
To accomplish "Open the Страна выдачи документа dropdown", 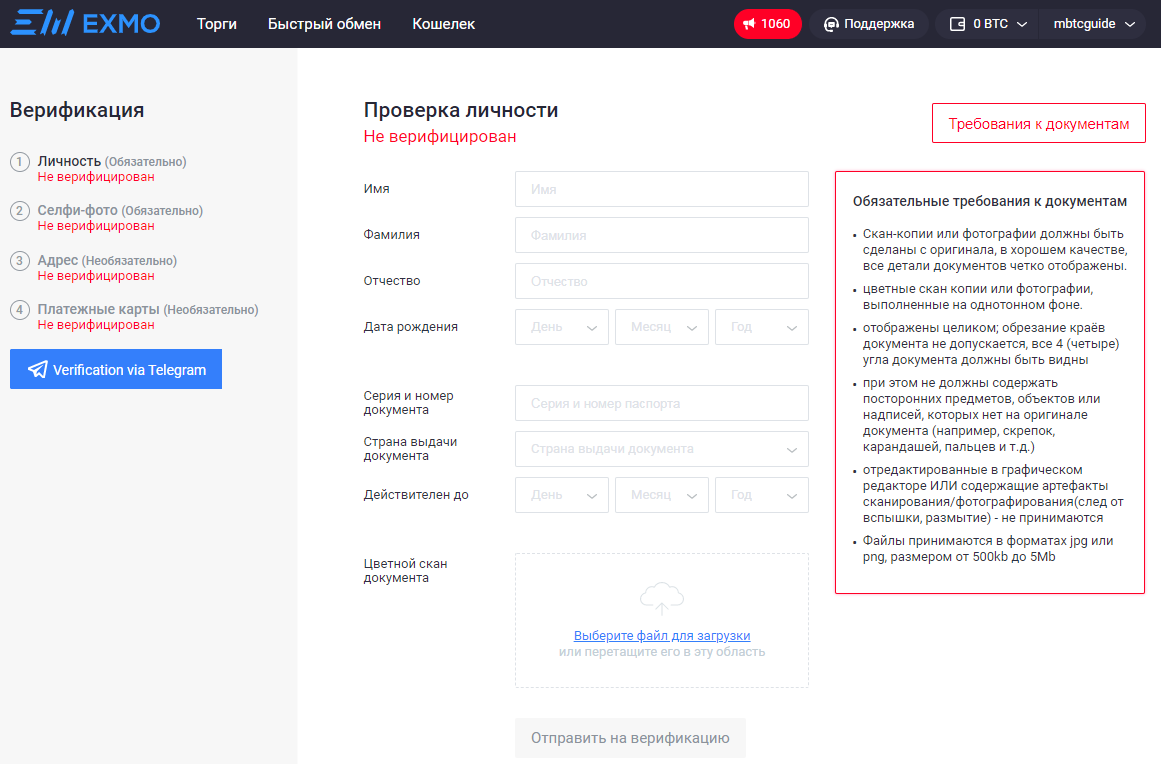I will click(x=661, y=449).
